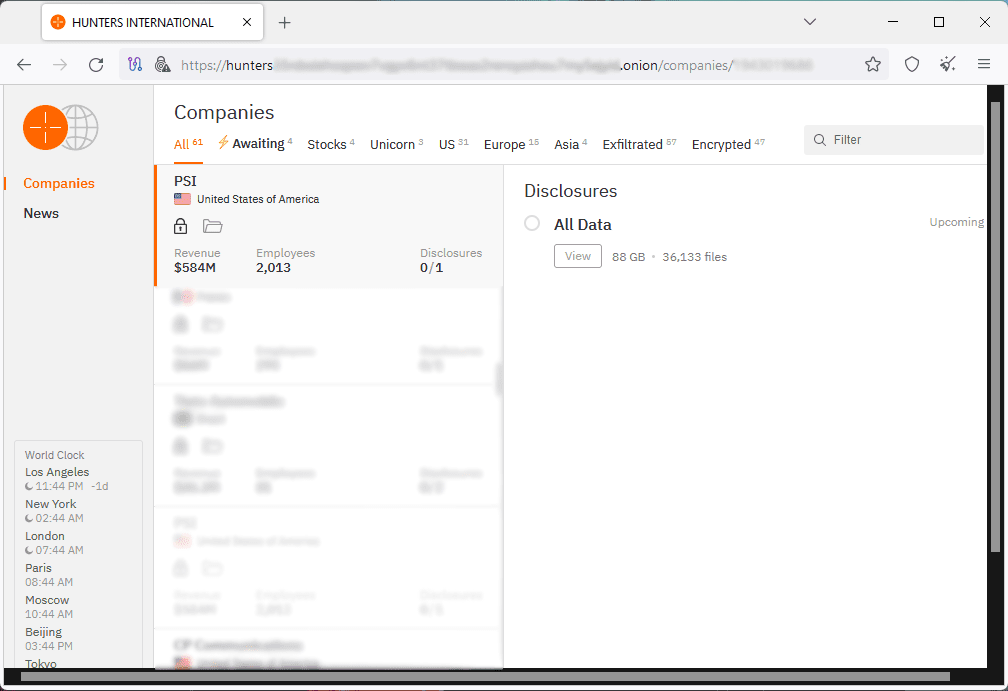Open a new browser tab
Image resolution: width=1008 pixels, height=691 pixels.
(x=285, y=22)
